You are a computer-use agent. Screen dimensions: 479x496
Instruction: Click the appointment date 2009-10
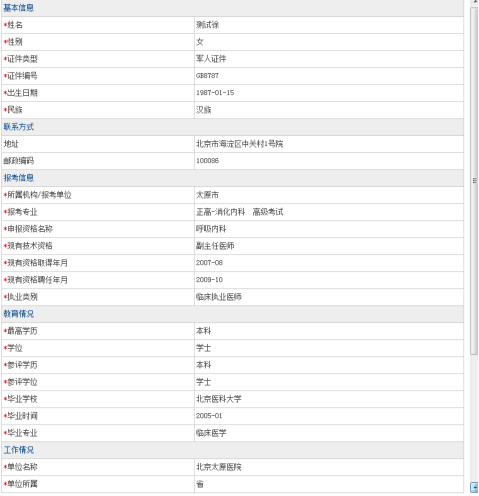click(209, 280)
